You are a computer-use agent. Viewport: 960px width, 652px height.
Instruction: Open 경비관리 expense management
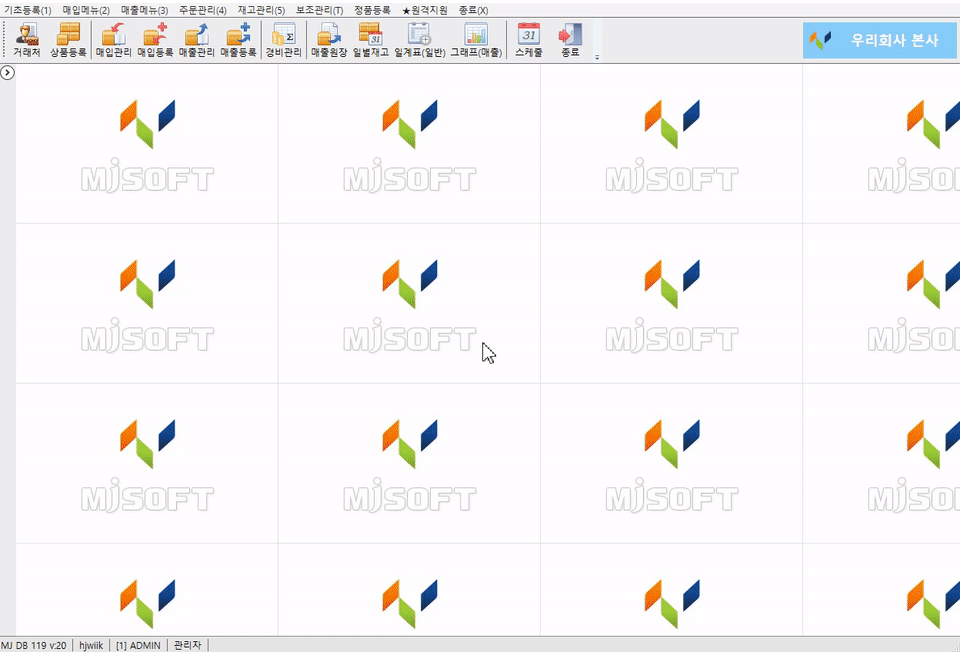(283, 40)
